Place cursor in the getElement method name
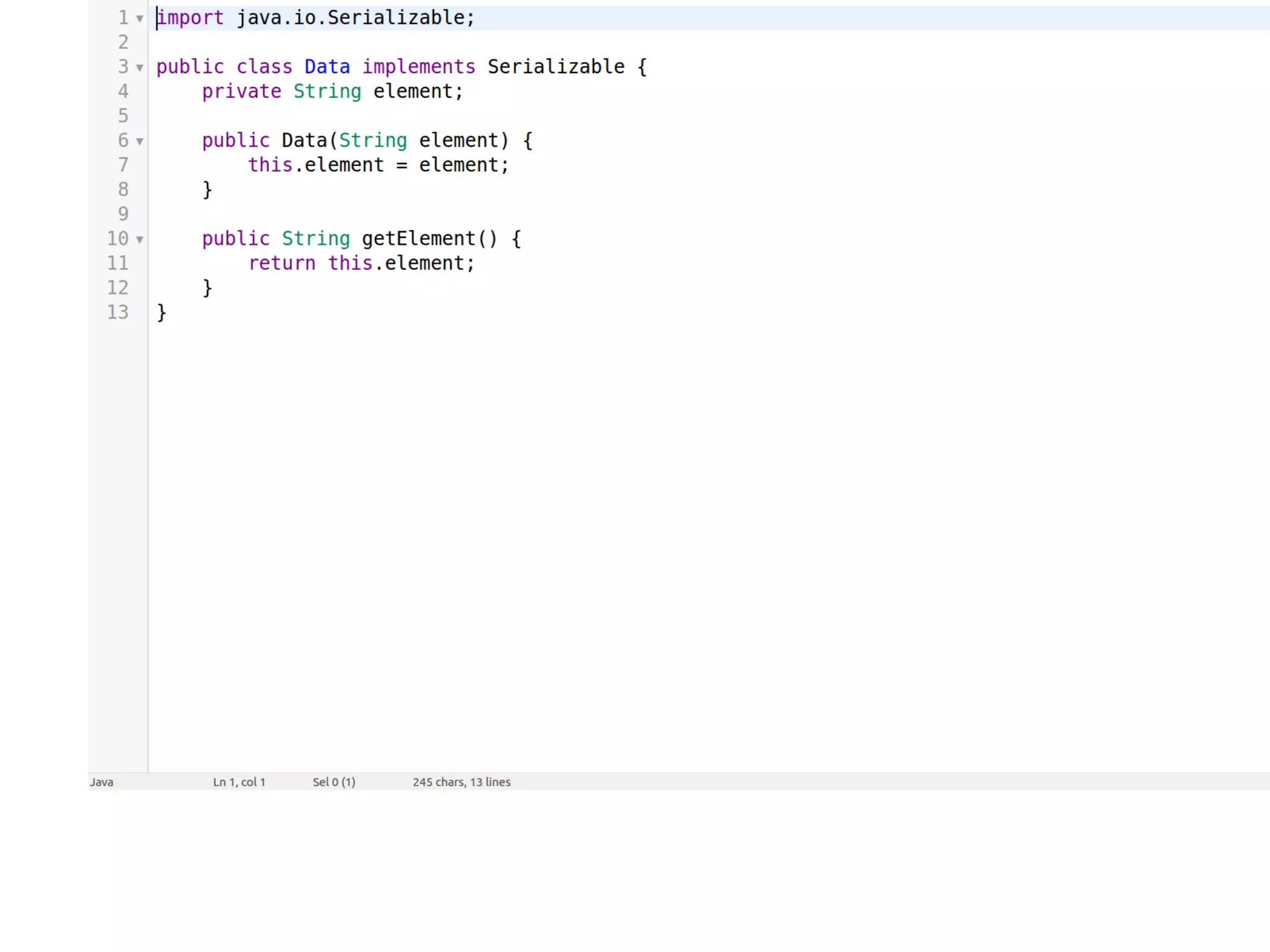 pos(418,239)
